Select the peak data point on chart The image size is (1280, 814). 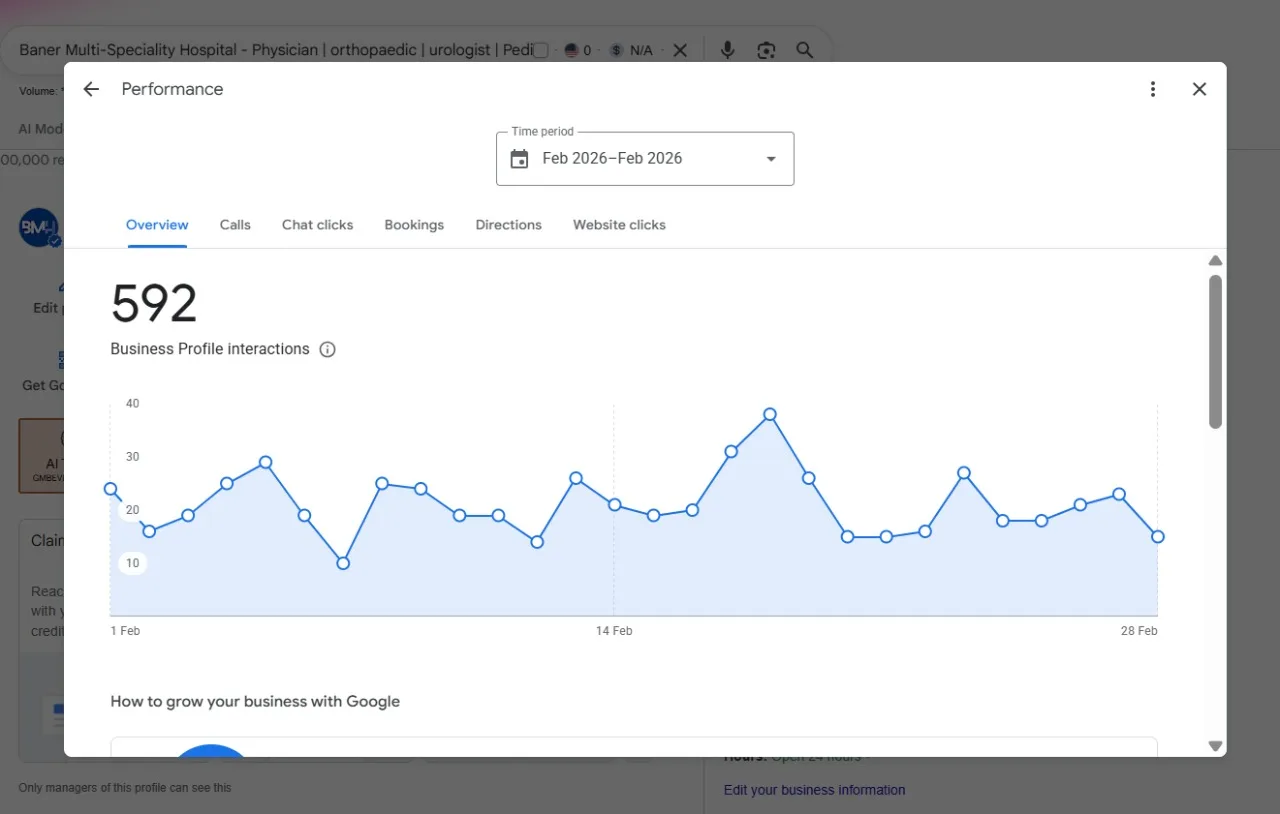[x=770, y=414]
